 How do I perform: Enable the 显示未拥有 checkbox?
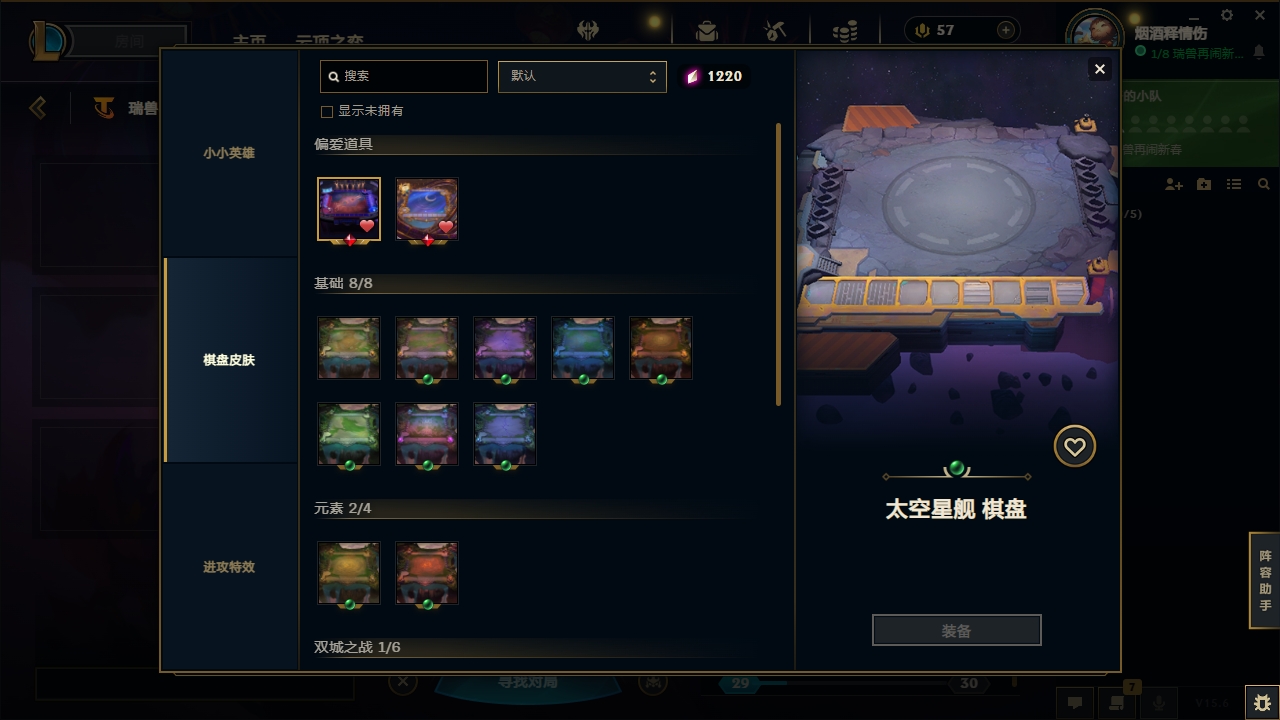tap(327, 111)
